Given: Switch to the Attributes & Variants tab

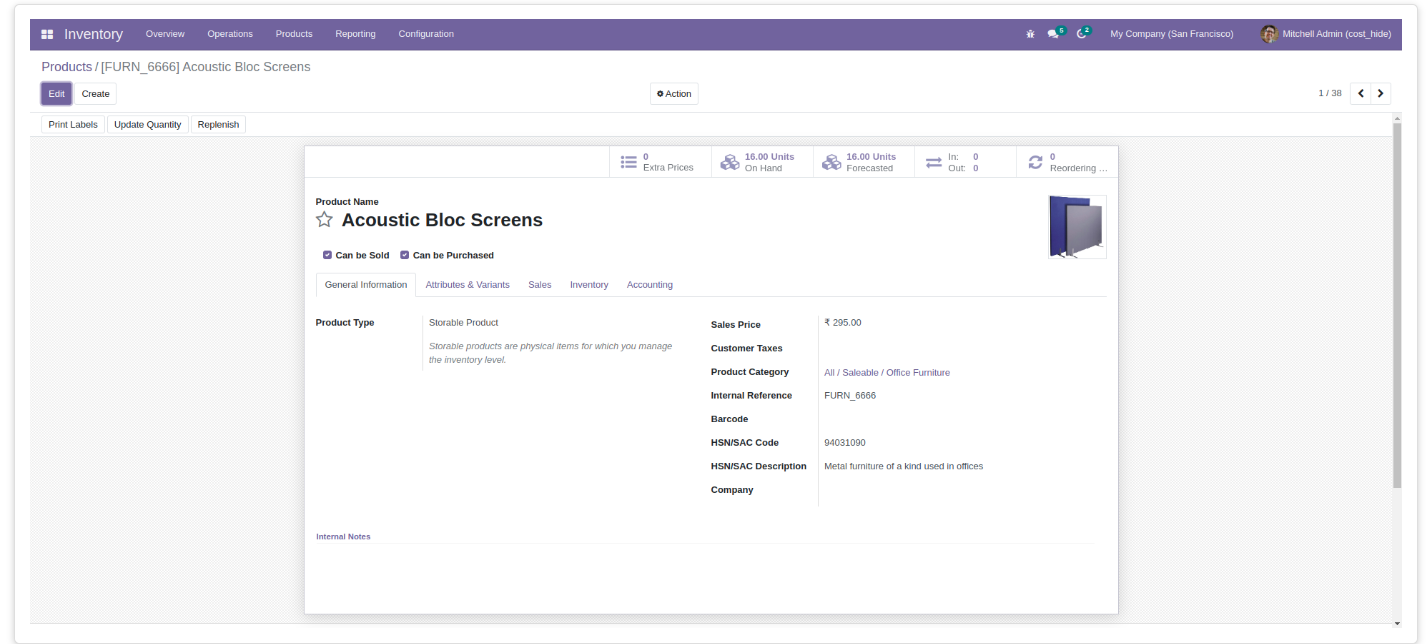Looking at the screenshot, I should [467, 285].
